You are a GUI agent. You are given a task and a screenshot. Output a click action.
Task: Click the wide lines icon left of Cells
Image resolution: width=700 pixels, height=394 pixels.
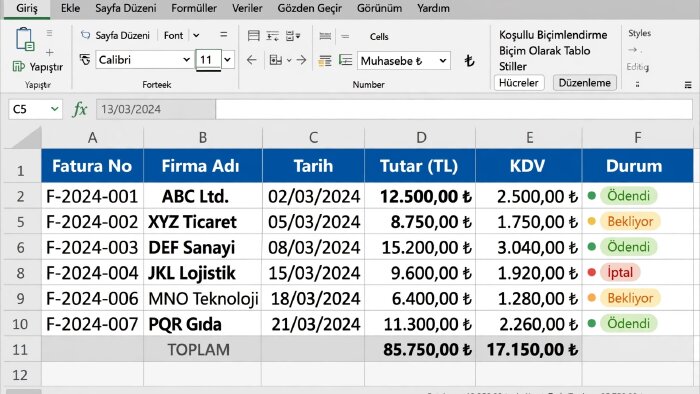click(325, 36)
